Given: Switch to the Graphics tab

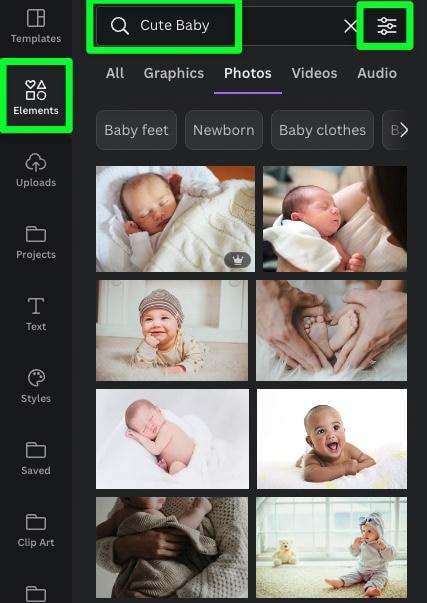Looking at the screenshot, I should [174, 73].
